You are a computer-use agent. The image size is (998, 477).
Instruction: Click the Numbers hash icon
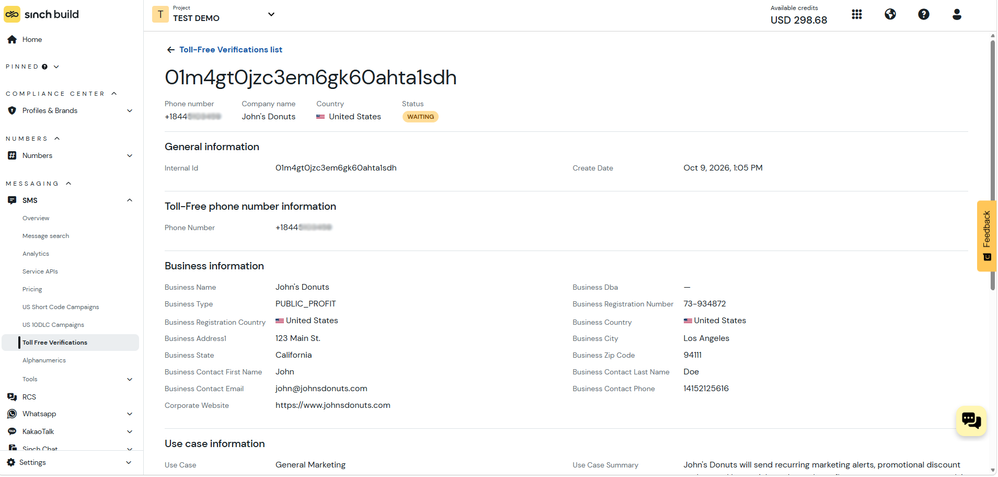point(11,155)
